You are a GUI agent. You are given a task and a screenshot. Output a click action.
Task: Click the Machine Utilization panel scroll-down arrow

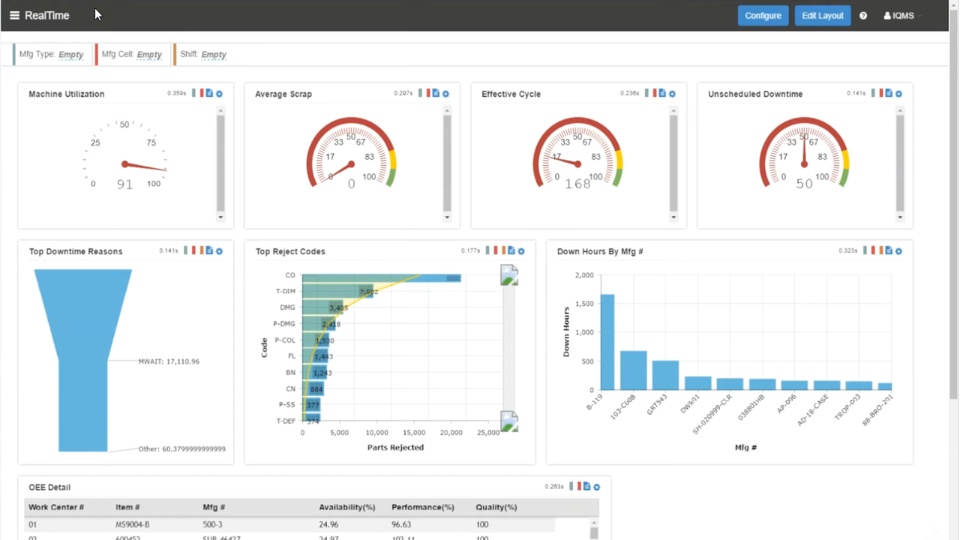click(220, 217)
